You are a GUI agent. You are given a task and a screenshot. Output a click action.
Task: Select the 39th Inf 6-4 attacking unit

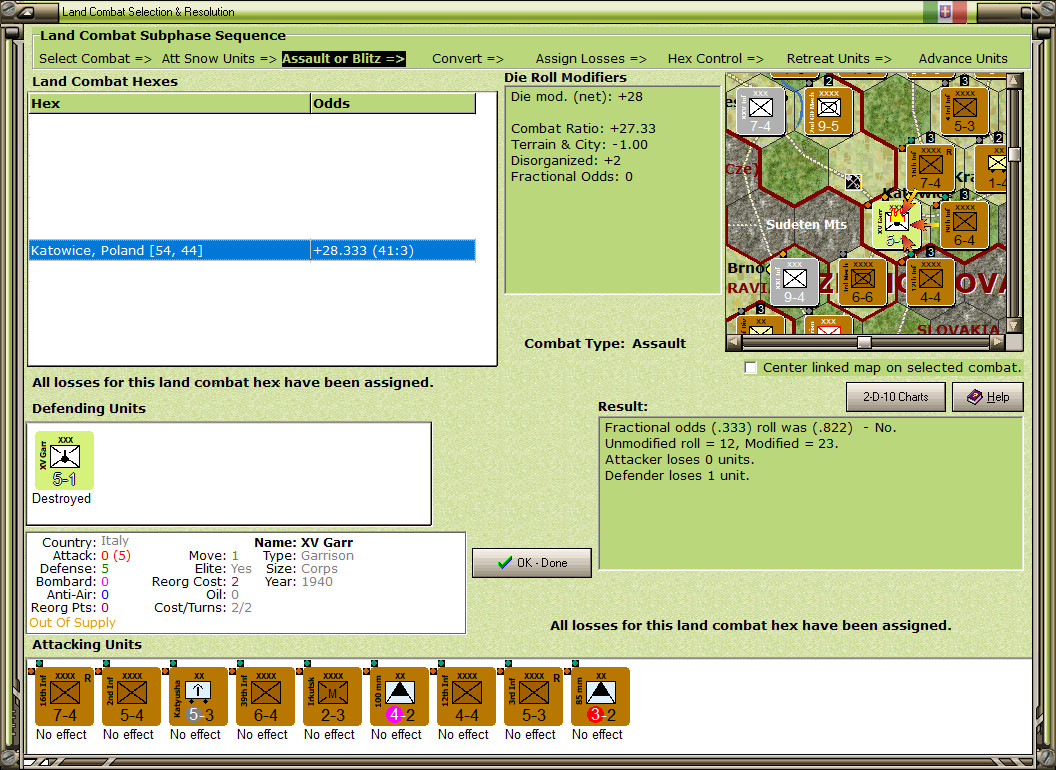[265, 697]
